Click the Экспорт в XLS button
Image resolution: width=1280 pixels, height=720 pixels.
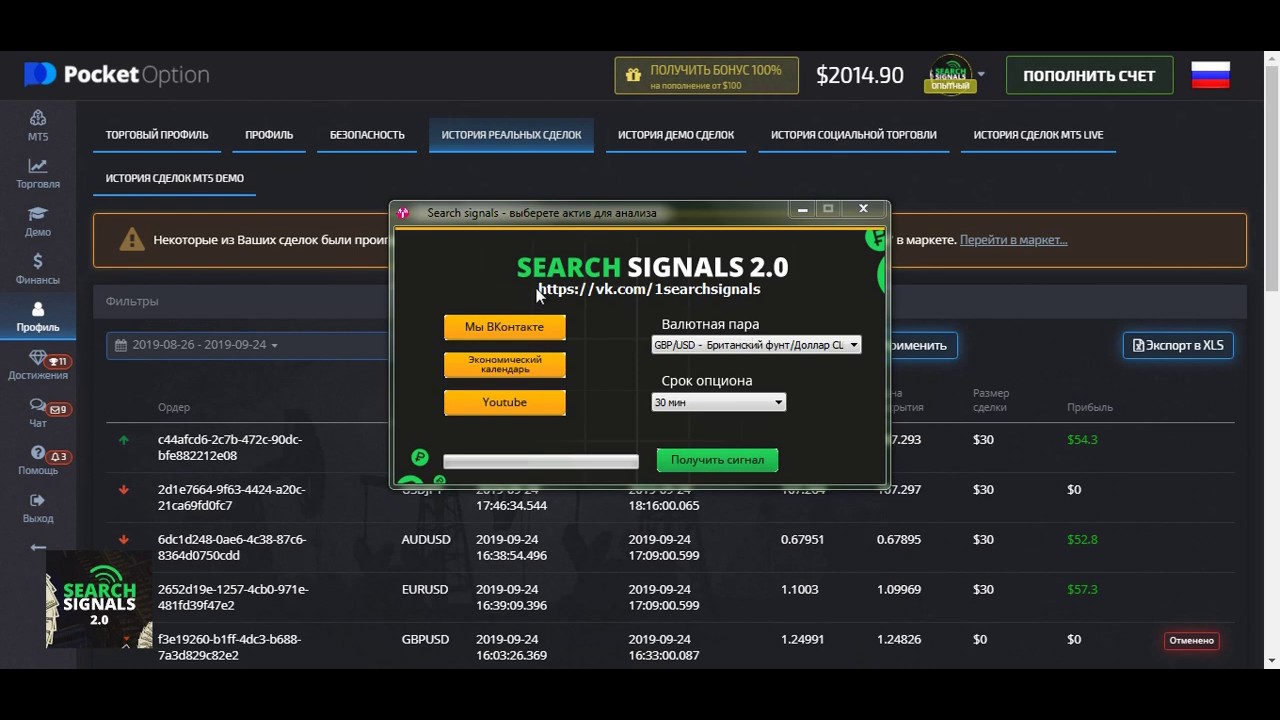[x=1178, y=346]
